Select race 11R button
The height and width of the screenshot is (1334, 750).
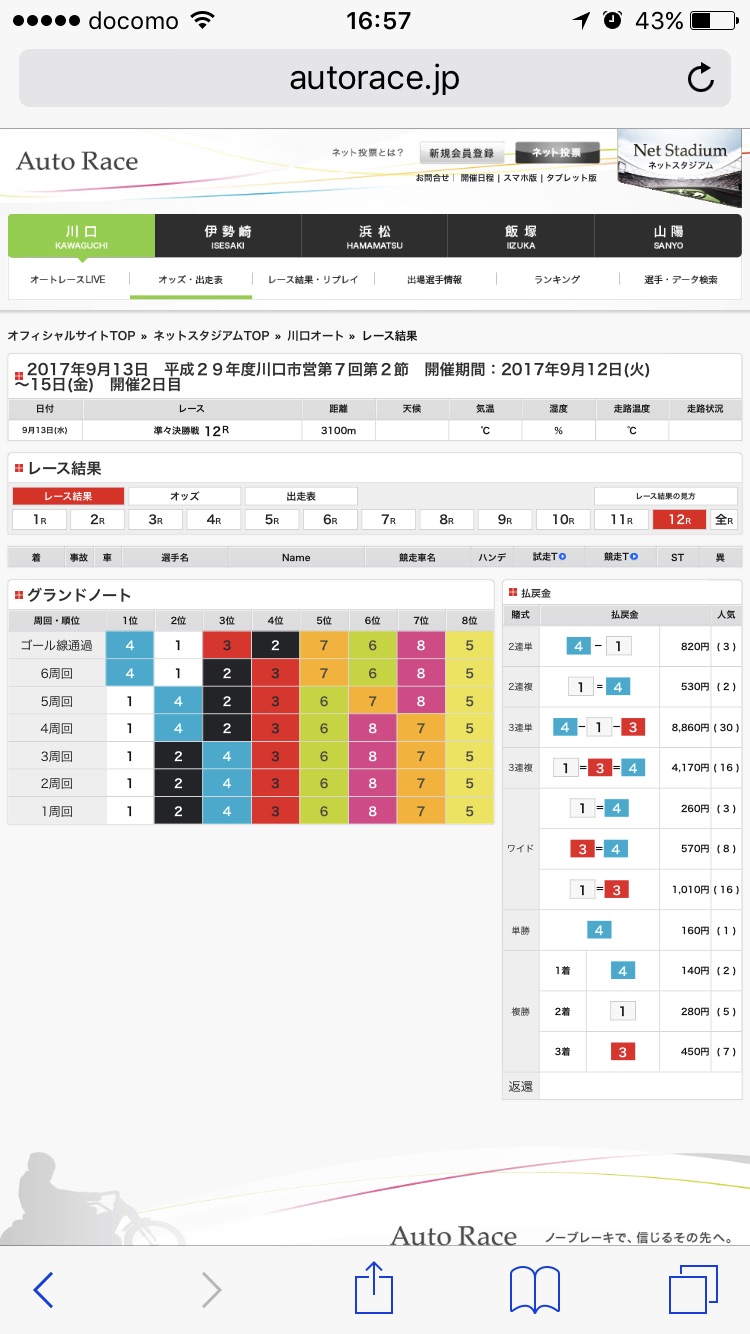(621, 520)
